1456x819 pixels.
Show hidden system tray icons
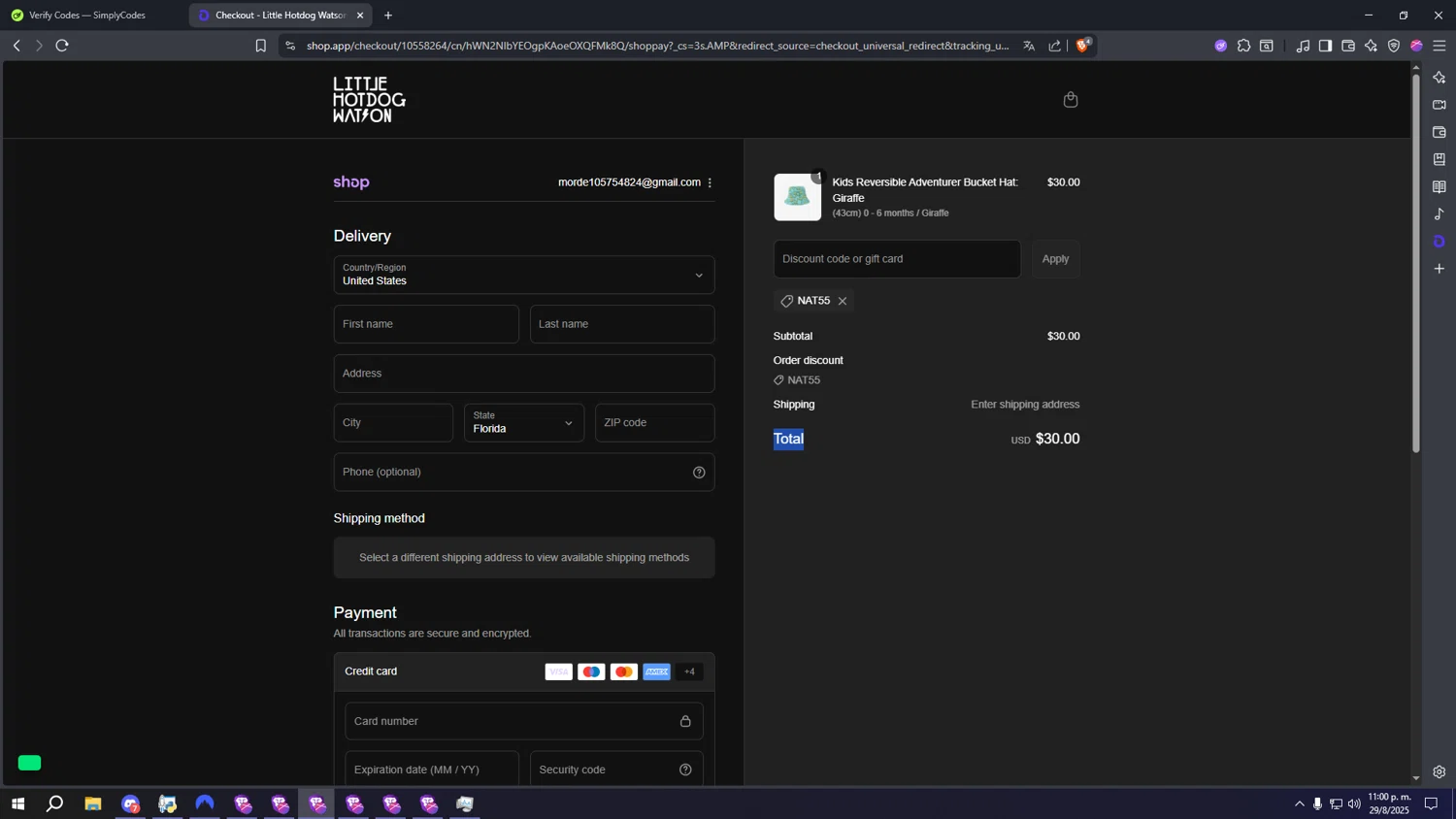(x=1300, y=803)
